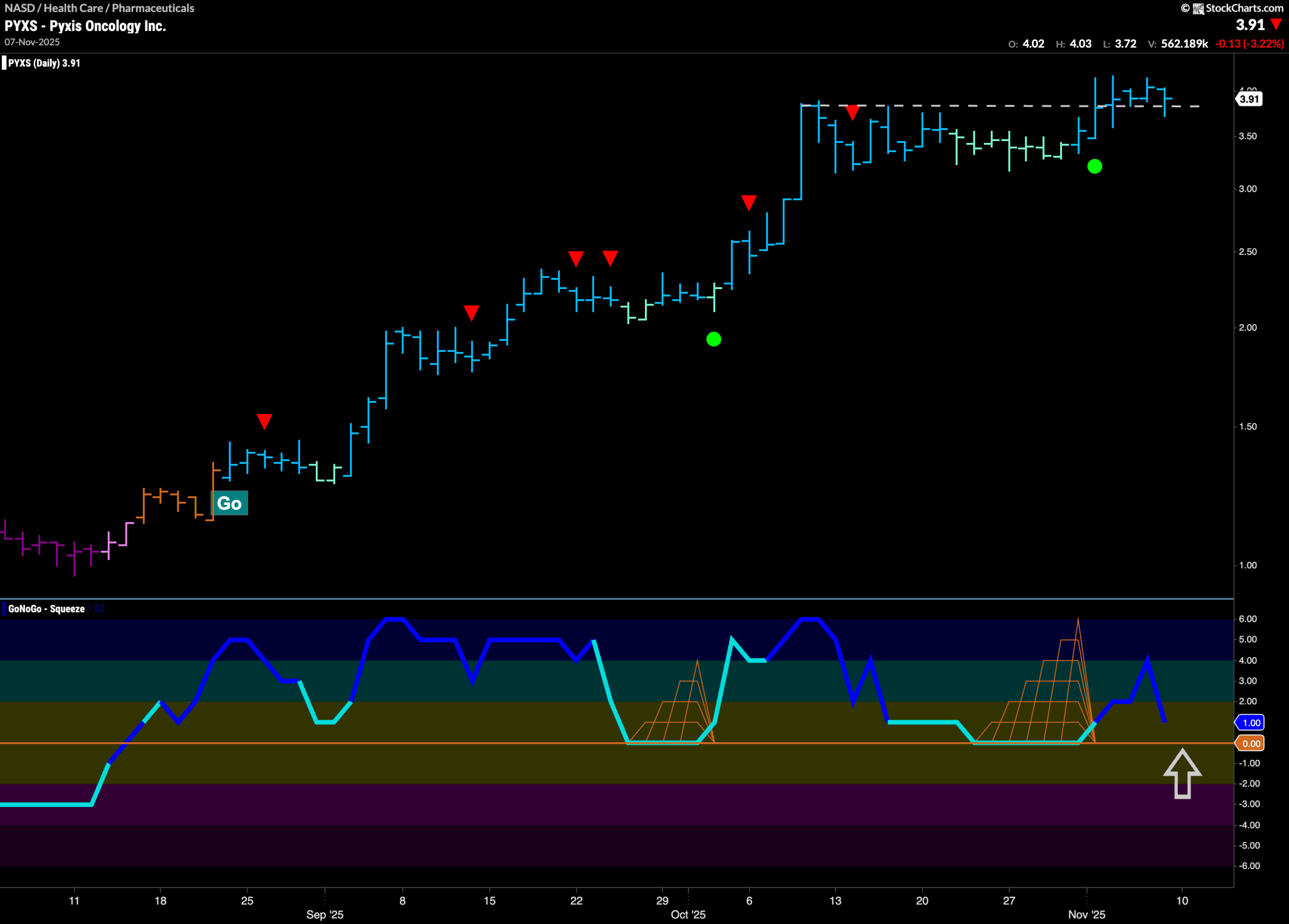Image resolution: width=1289 pixels, height=924 pixels.
Task: Click the PYXS (Daily) 3.91 legend label
Action: (x=44, y=63)
